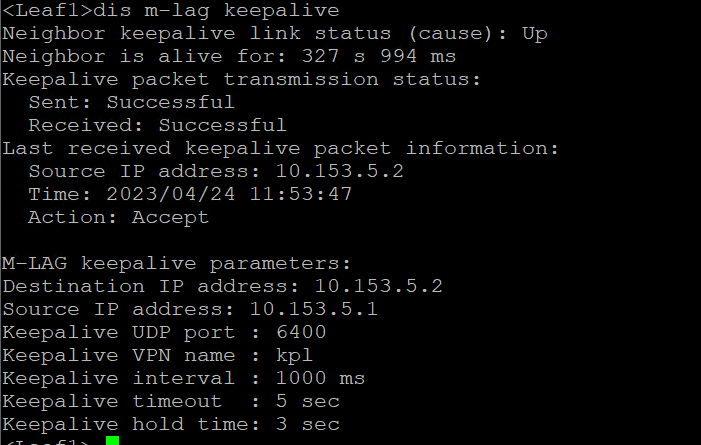Click the Keepalive interval value 1000 ms
This screenshot has width=701, height=445.
coord(308,378)
